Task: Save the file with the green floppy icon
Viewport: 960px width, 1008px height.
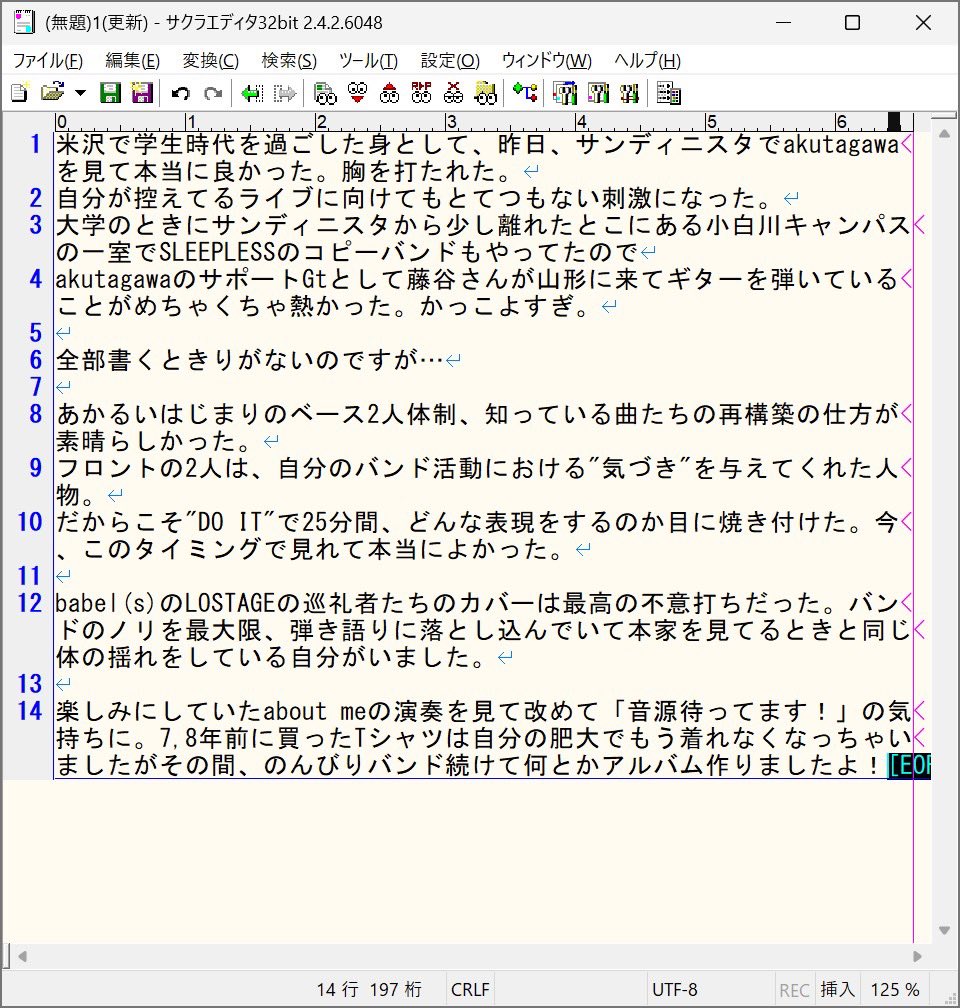Action: pos(111,93)
